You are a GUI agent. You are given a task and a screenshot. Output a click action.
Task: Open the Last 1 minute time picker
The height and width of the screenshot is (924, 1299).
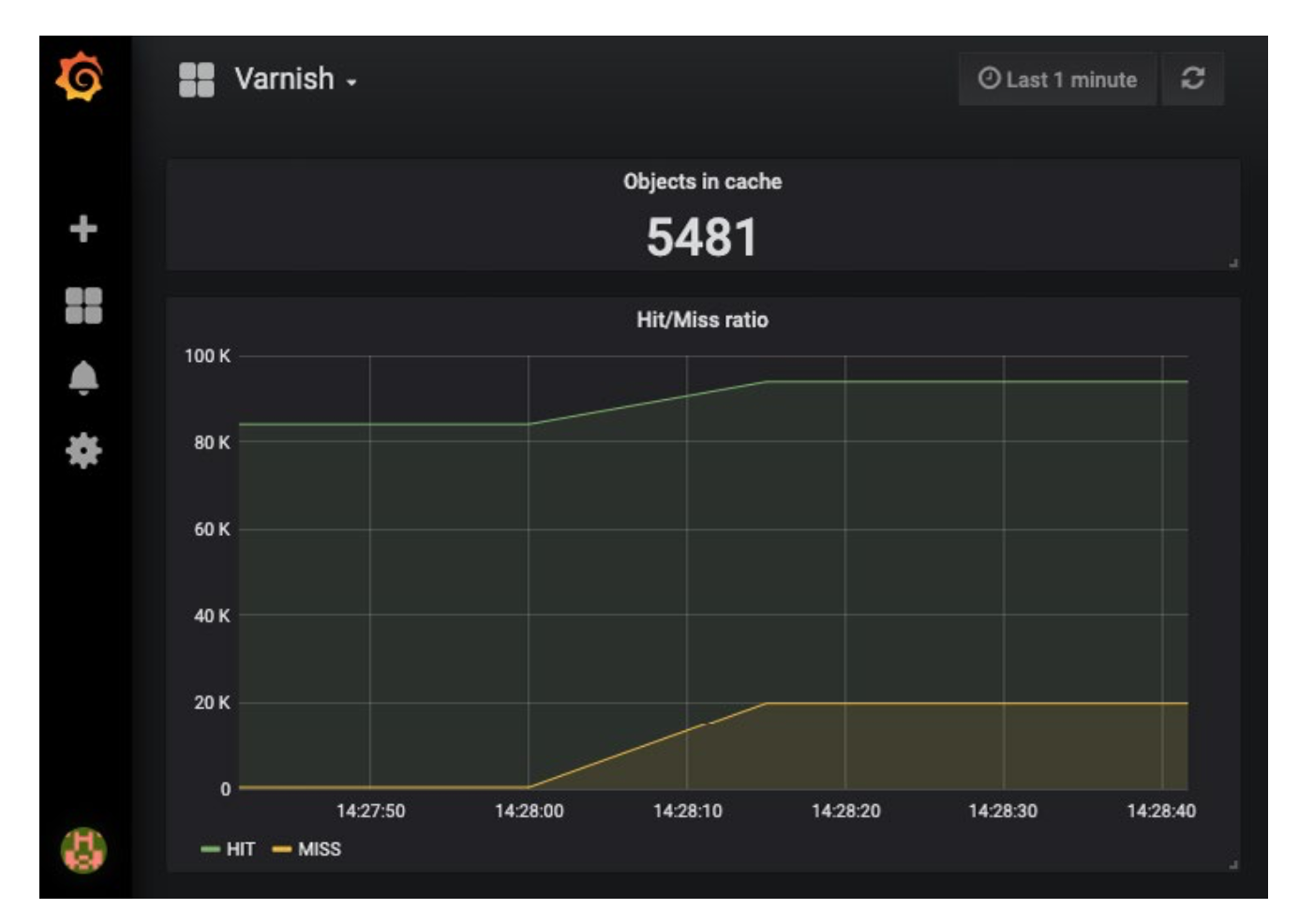pyautogui.click(x=1057, y=79)
